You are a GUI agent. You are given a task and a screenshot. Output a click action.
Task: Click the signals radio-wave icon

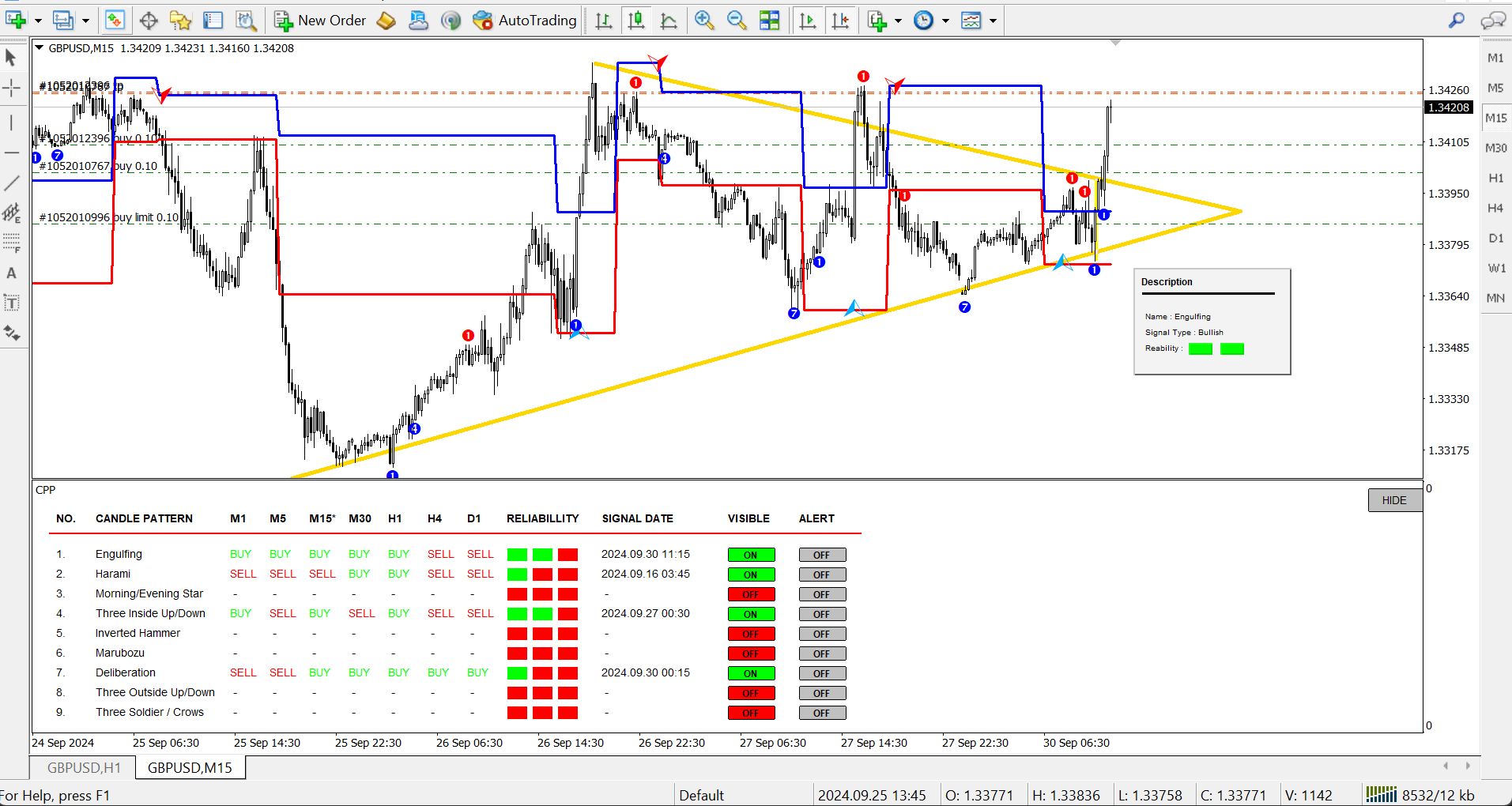(x=451, y=20)
